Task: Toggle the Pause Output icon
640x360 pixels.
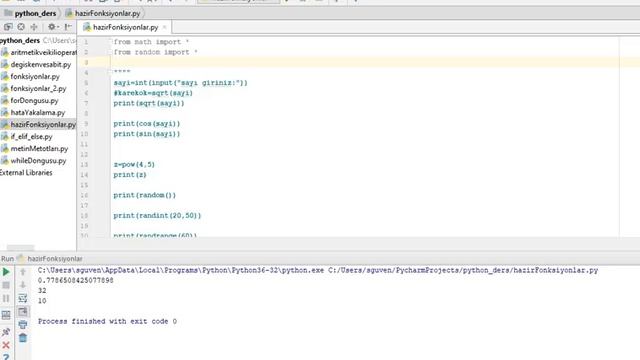Action: coord(6,299)
